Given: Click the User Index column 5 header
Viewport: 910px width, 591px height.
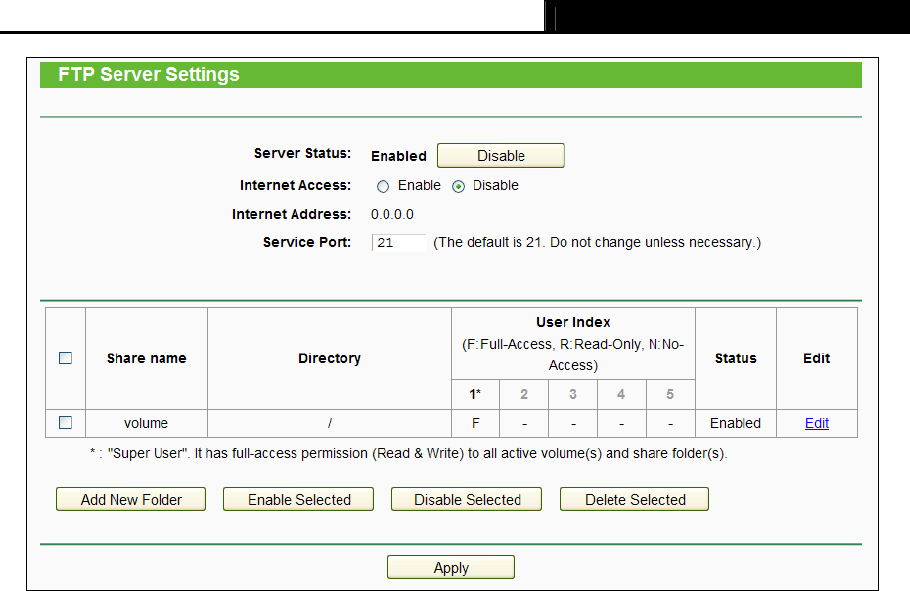Looking at the screenshot, I should (670, 394).
